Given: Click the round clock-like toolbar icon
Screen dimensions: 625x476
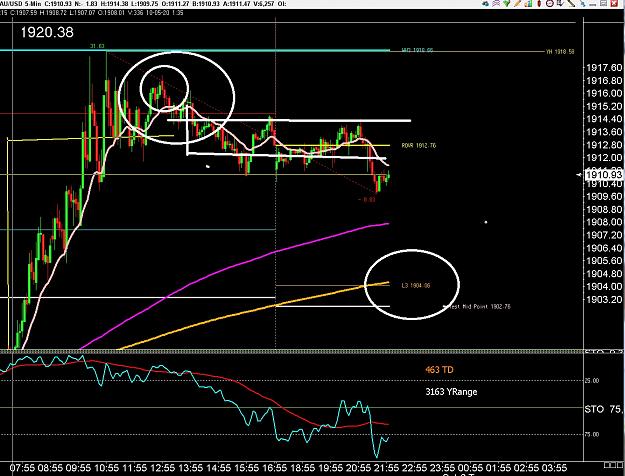Looking at the screenshot, I should [x=550, y=3].
